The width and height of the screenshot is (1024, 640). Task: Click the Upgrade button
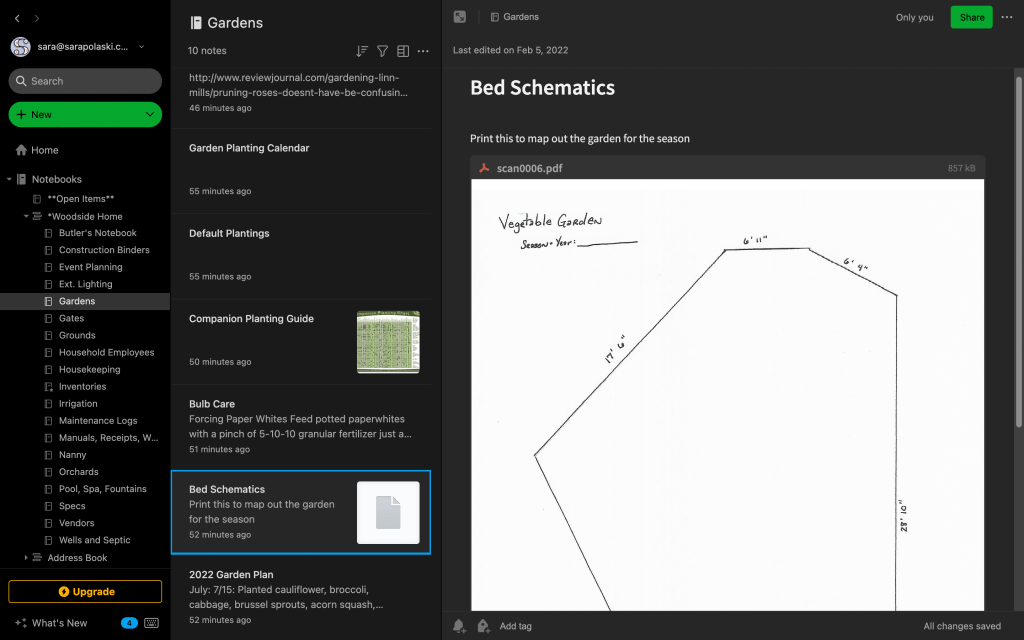(85, 592)
